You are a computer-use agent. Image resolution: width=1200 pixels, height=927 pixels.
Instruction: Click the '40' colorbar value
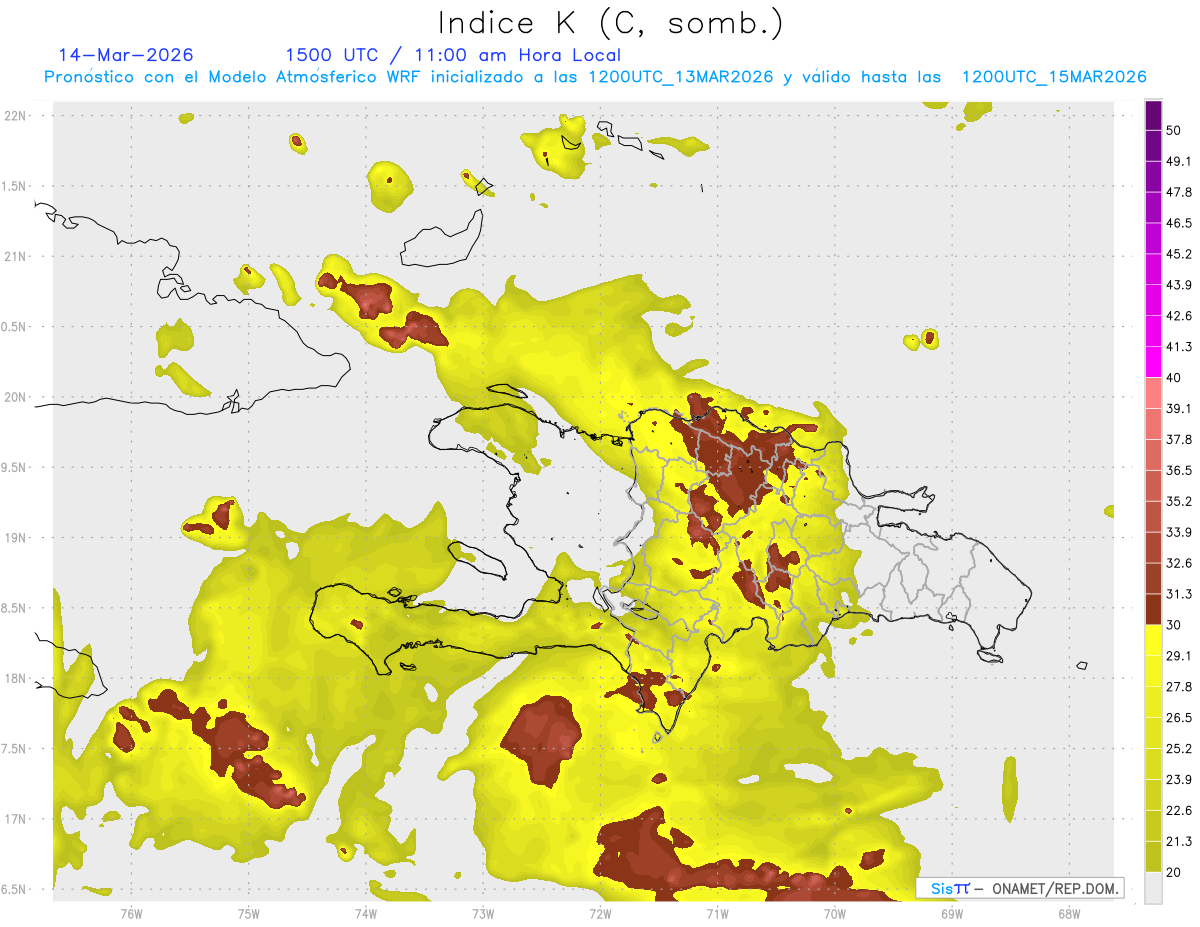coord(1174,378)
